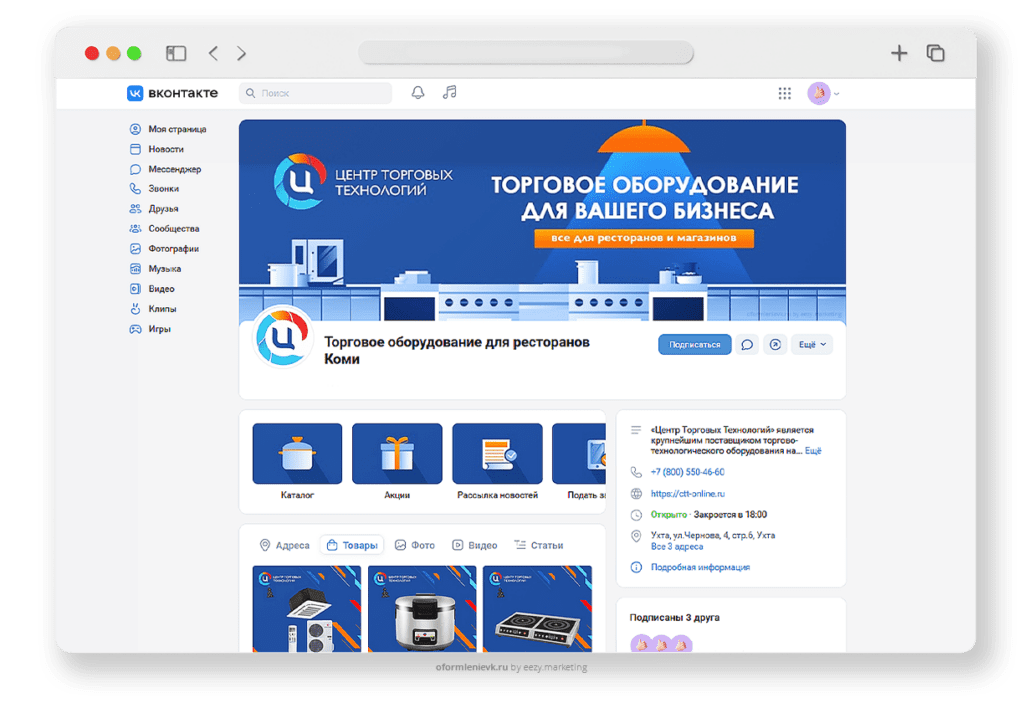Image resolution: width=1024 pixels, height=708 pixels.
Task: Click the Игры gamepad icon
Action: (x=135, y=329)
